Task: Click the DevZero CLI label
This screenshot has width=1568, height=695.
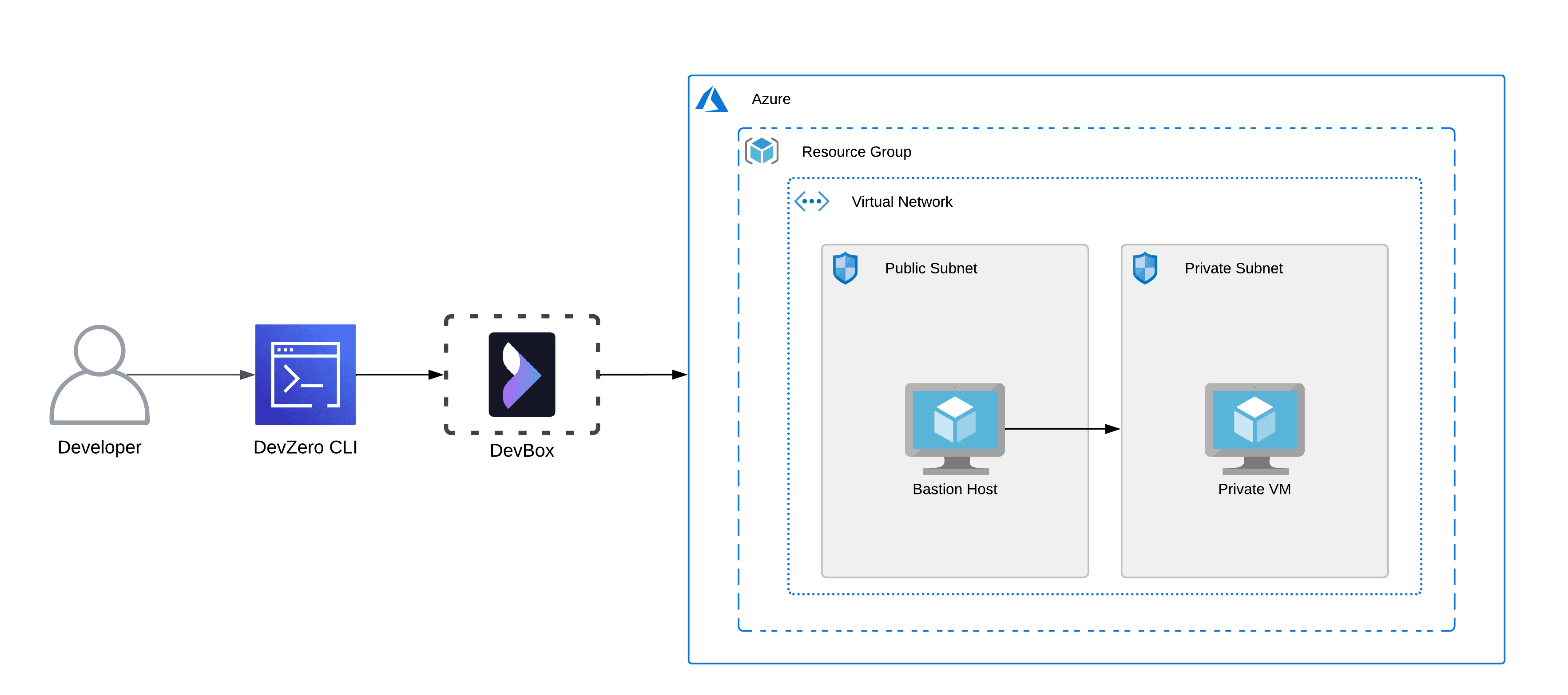Action: pyautogui.click(x=305, y=447)
